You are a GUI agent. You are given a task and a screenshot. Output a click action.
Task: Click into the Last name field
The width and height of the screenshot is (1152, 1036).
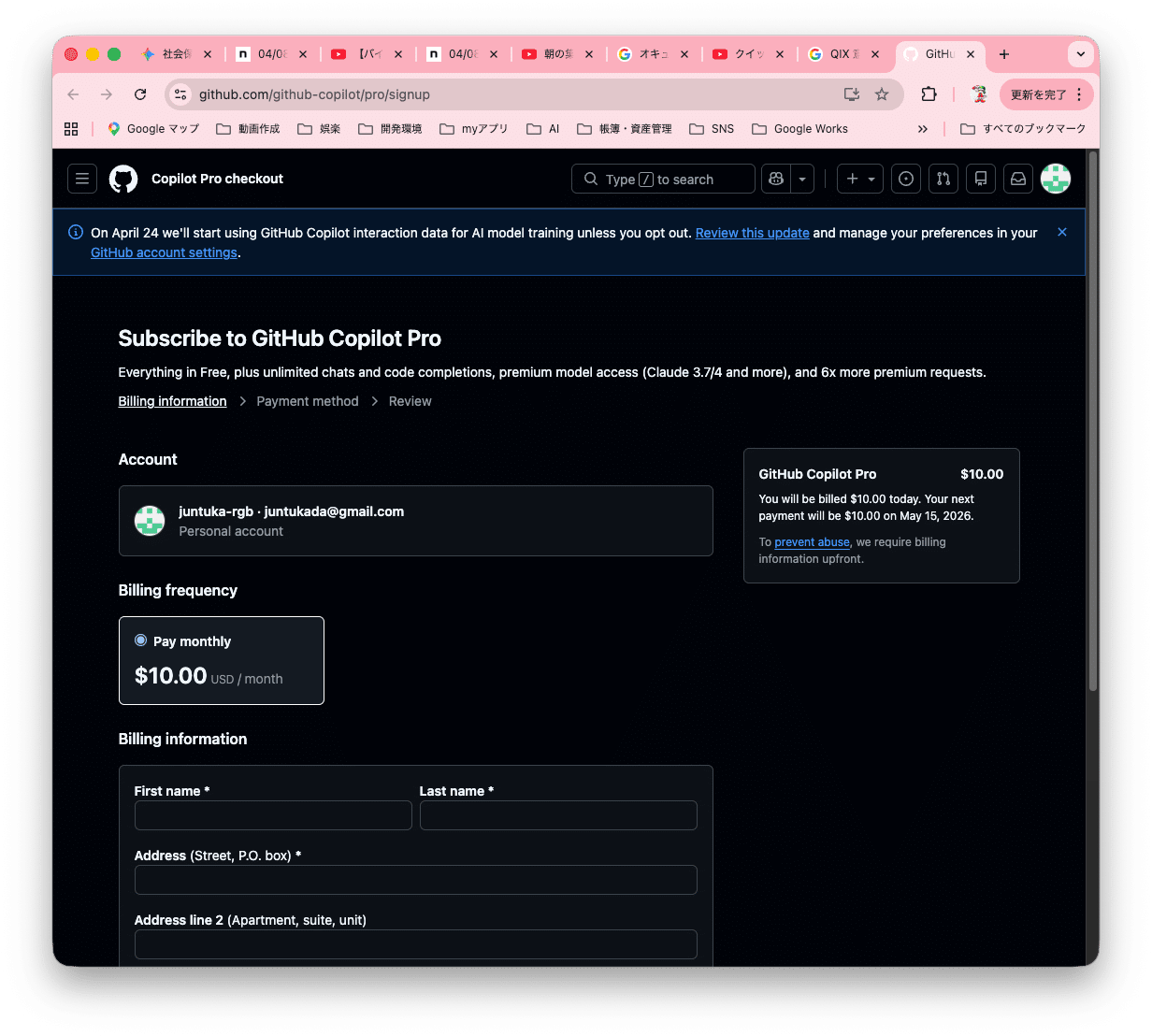click(x=558, y=815)
